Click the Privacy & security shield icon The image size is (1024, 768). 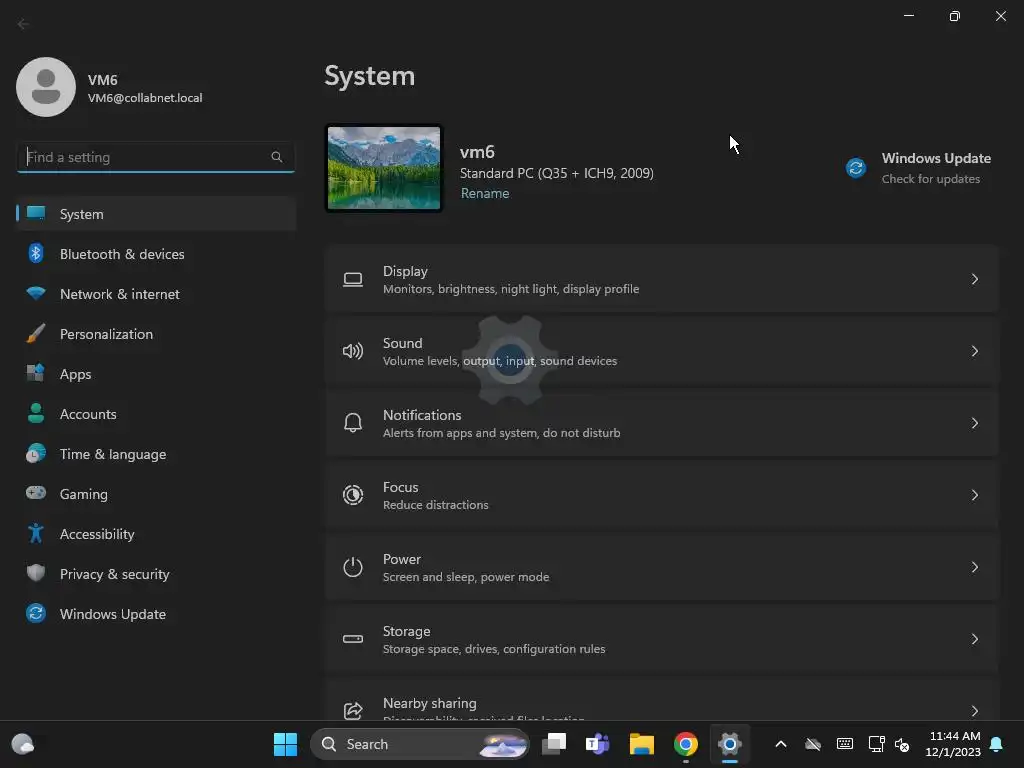click(36, 573)
